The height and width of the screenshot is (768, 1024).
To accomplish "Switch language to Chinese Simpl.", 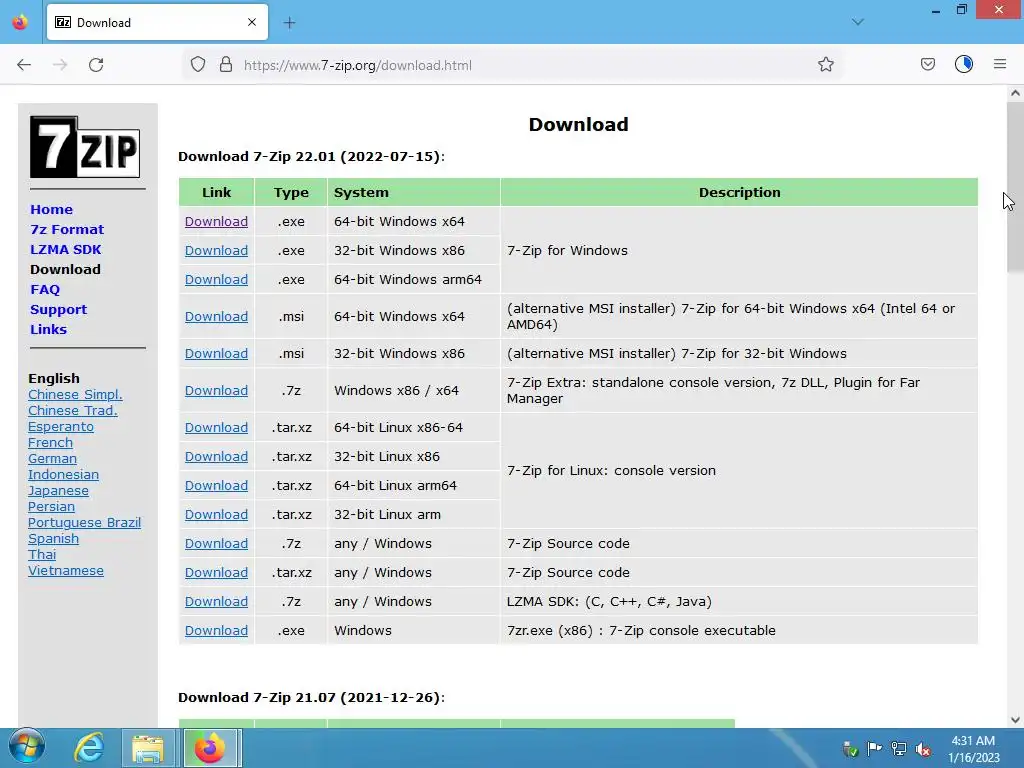I will point(75,394).
